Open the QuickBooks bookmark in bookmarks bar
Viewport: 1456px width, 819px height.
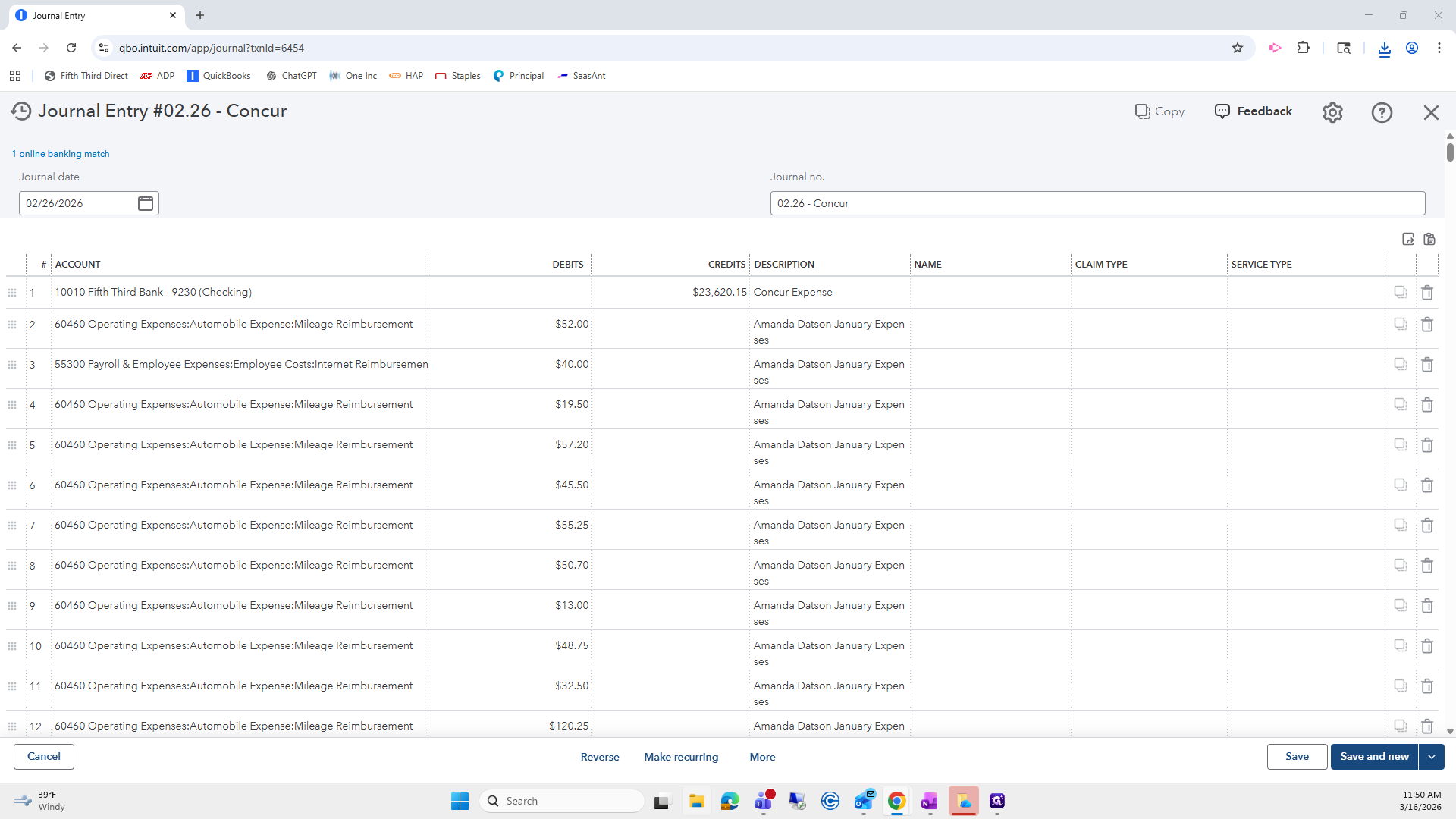click(218, 76)
